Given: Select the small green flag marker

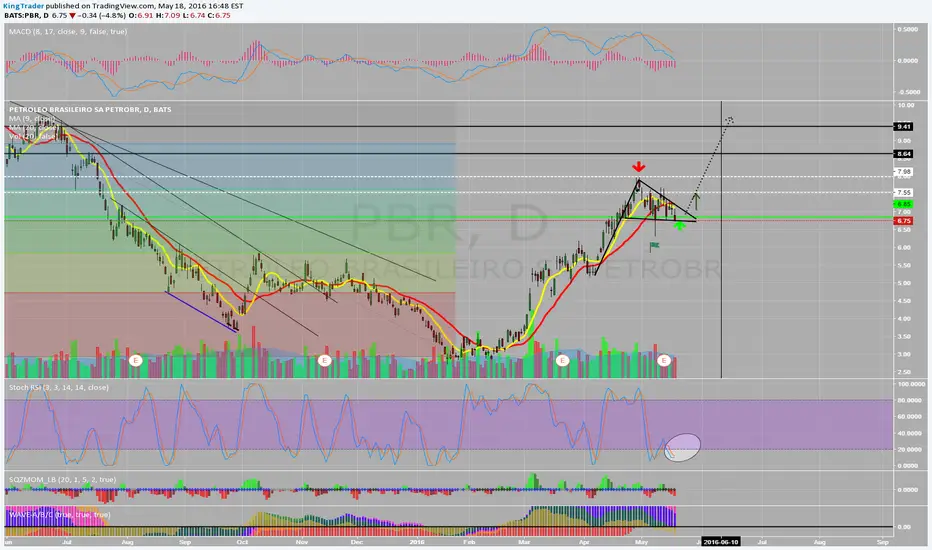Looking at the screenshot, I should 654,245.
